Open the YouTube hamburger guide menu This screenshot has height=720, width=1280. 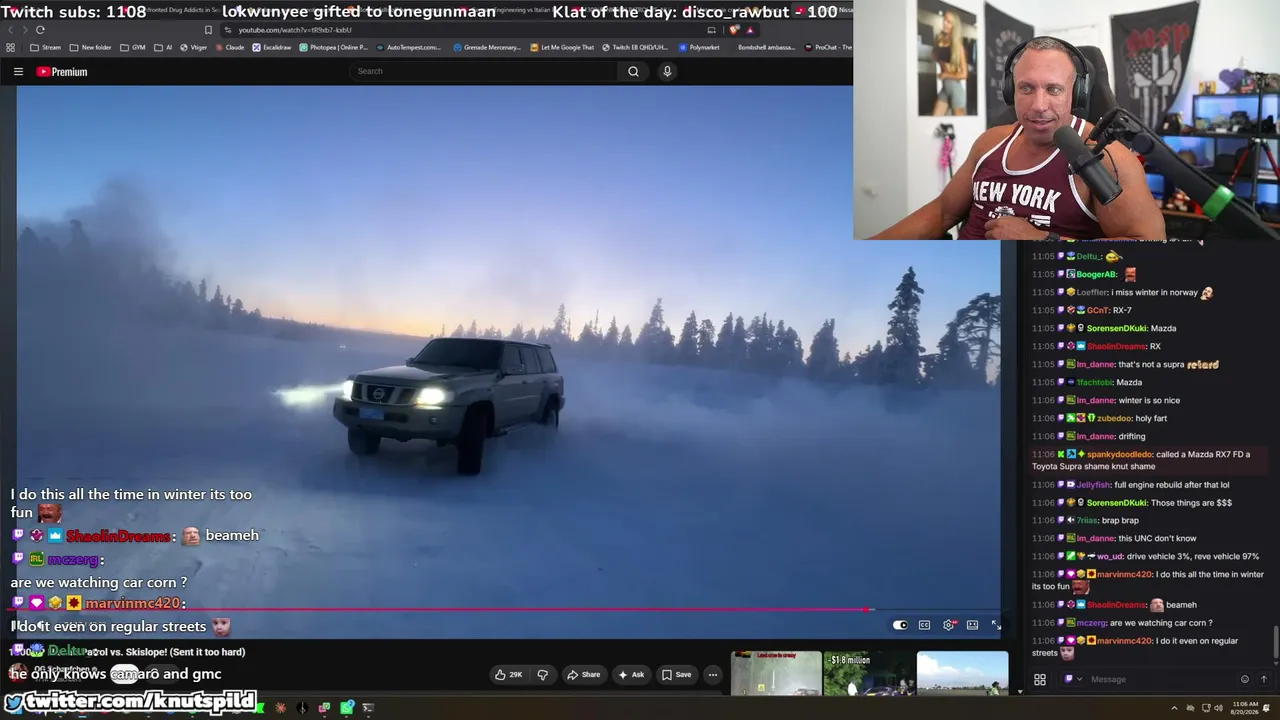coord(18,72)
